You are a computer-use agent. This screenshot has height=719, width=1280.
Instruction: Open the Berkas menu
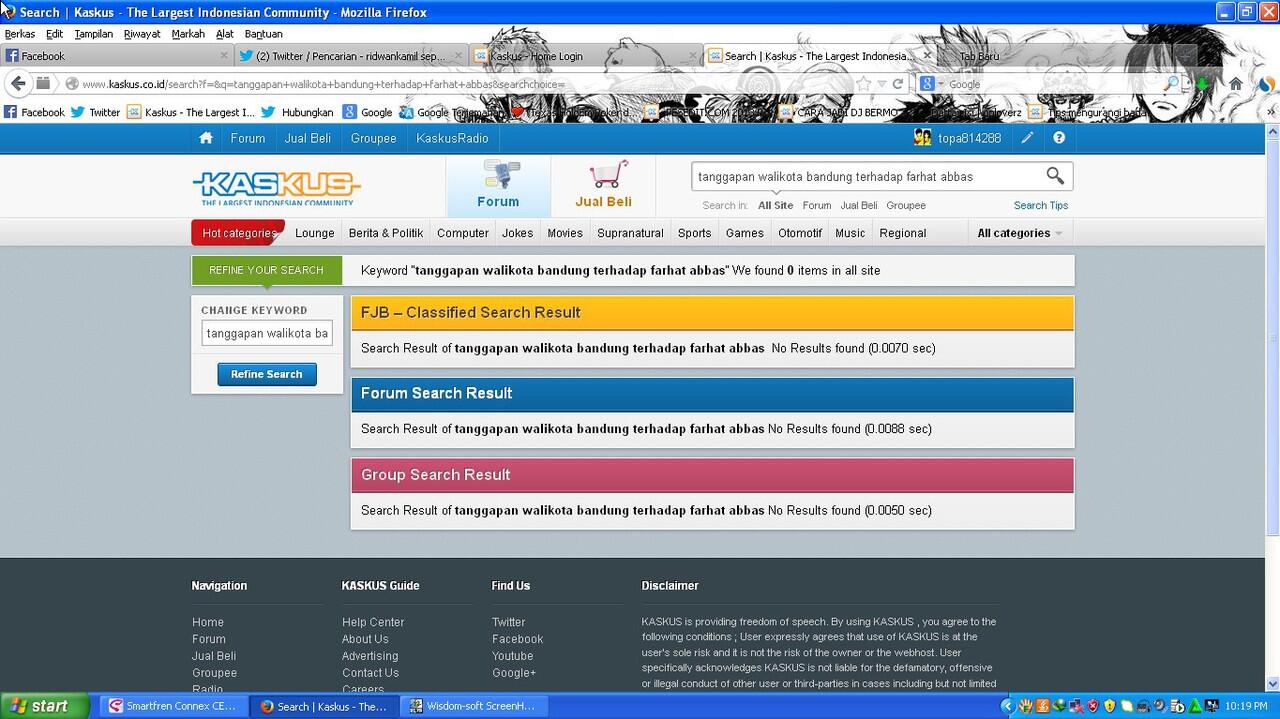[20, 34]
